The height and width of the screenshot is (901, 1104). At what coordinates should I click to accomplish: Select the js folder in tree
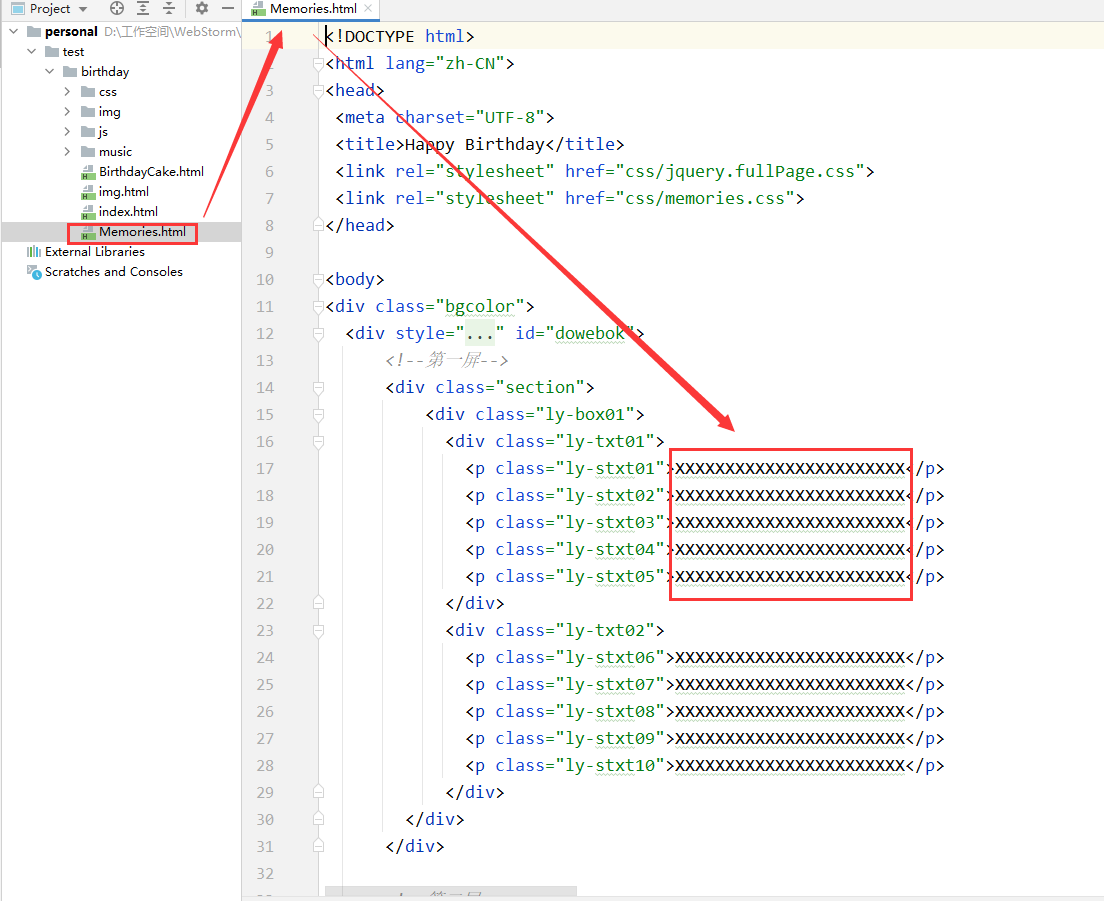[103, 132]
